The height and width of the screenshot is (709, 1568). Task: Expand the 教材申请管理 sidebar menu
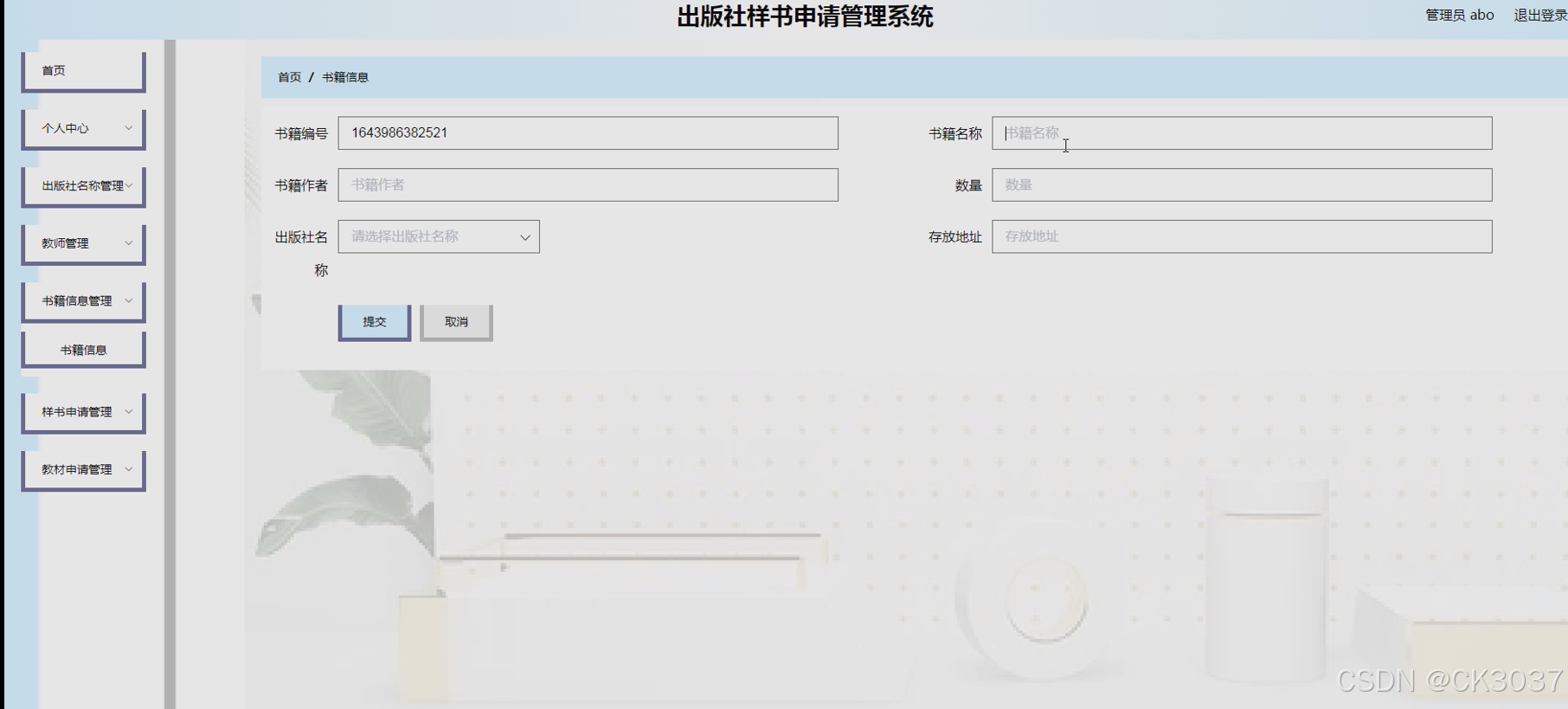click(83, 469)
